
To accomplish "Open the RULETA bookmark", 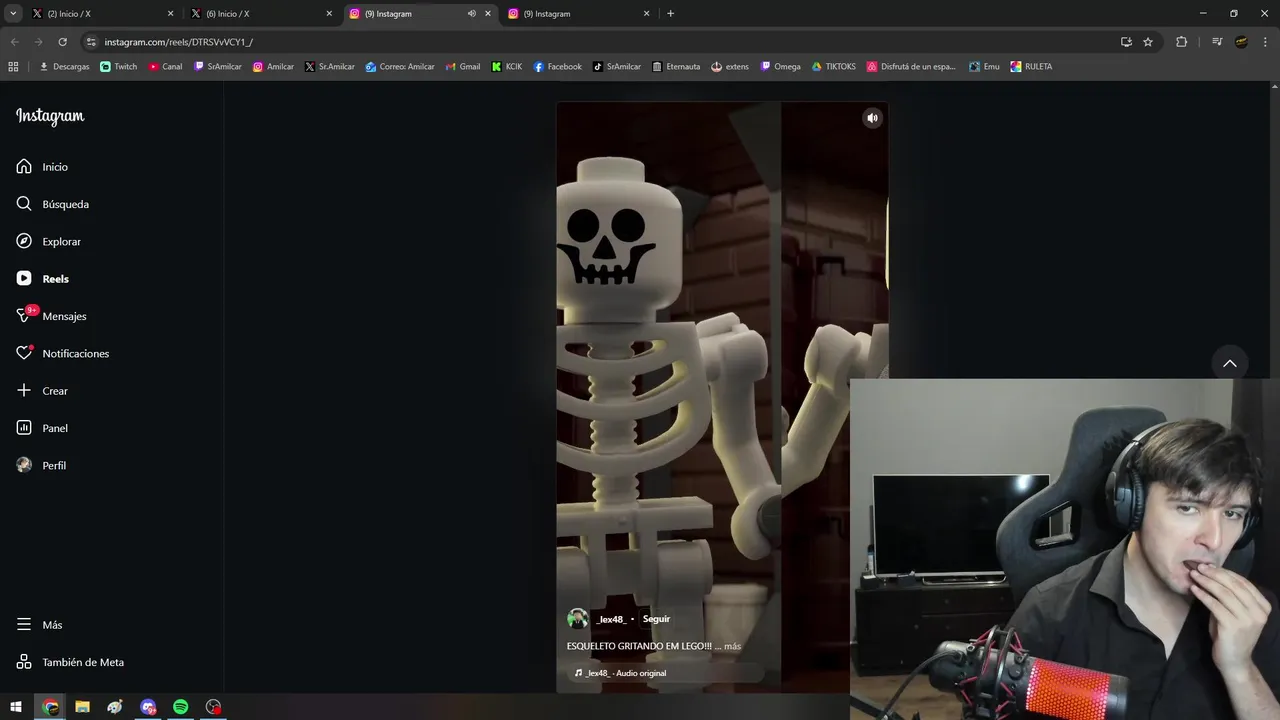I will [1031, 67].
